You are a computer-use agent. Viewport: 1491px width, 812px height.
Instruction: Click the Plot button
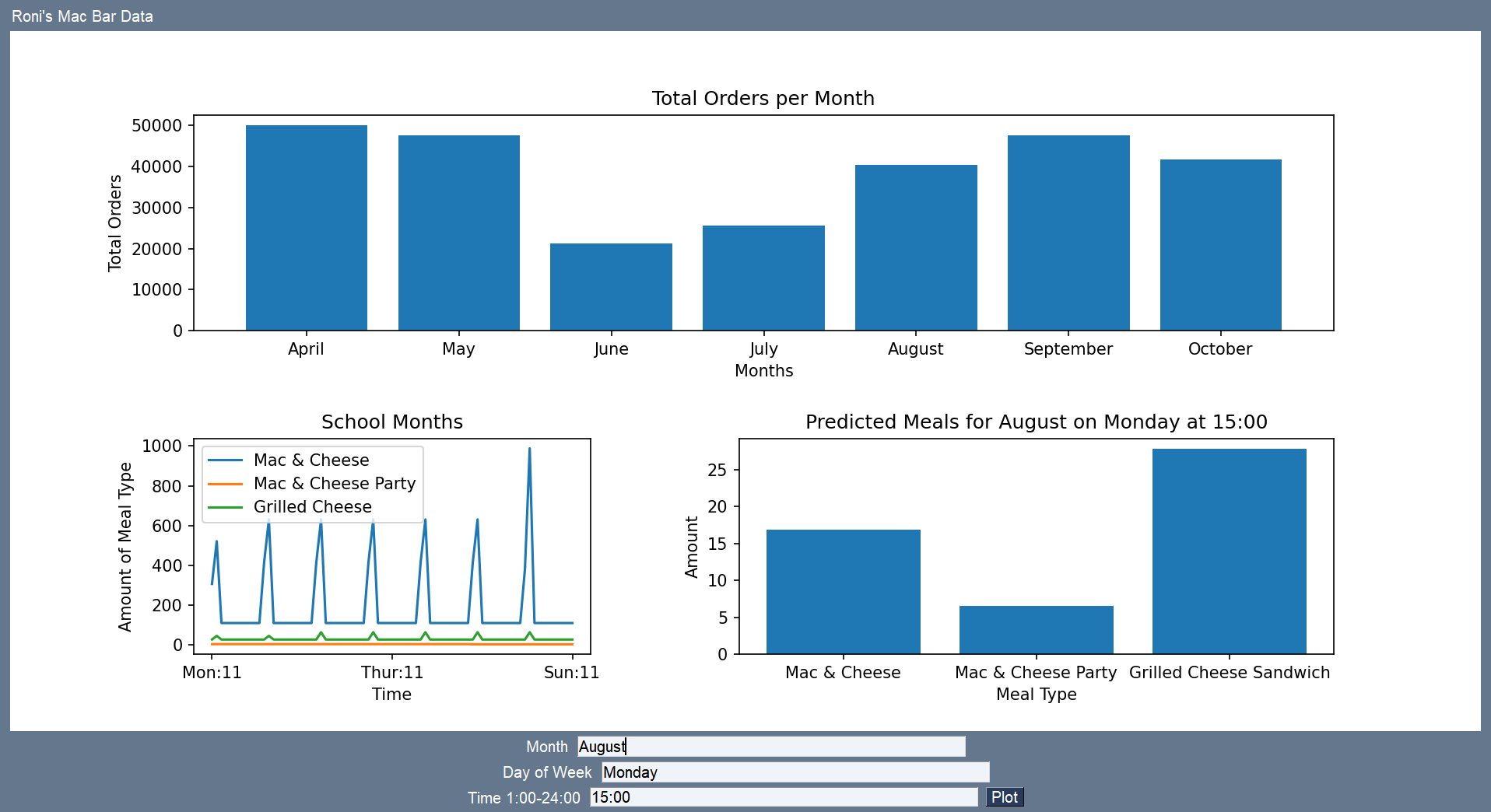pyautogui.click(x=1005, y=797)
